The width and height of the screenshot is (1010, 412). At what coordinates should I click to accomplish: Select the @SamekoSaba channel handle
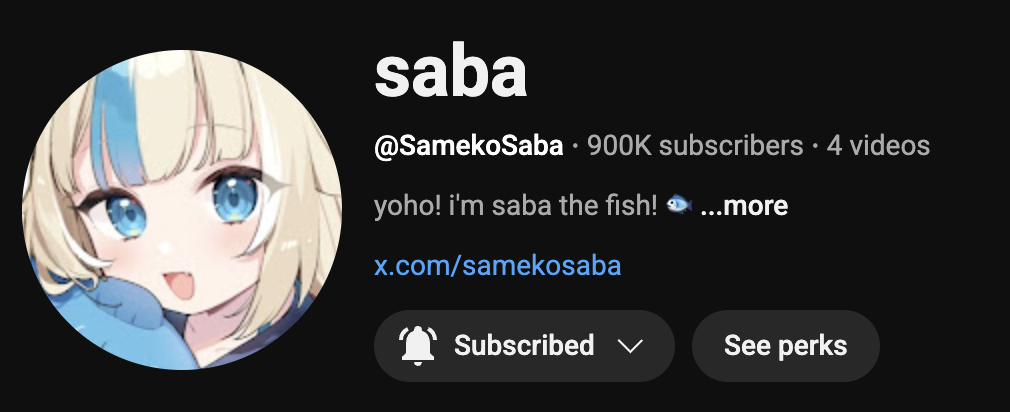pos(469,146)
